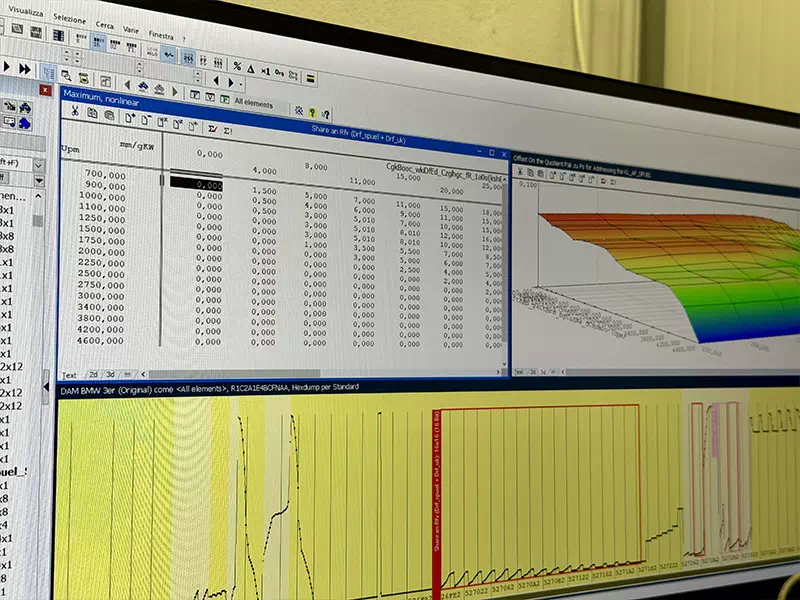Screen dimensions: 800x600
Task: Copy icon in Maximum nonlinear window toolbar
Action: pos(92,113)
